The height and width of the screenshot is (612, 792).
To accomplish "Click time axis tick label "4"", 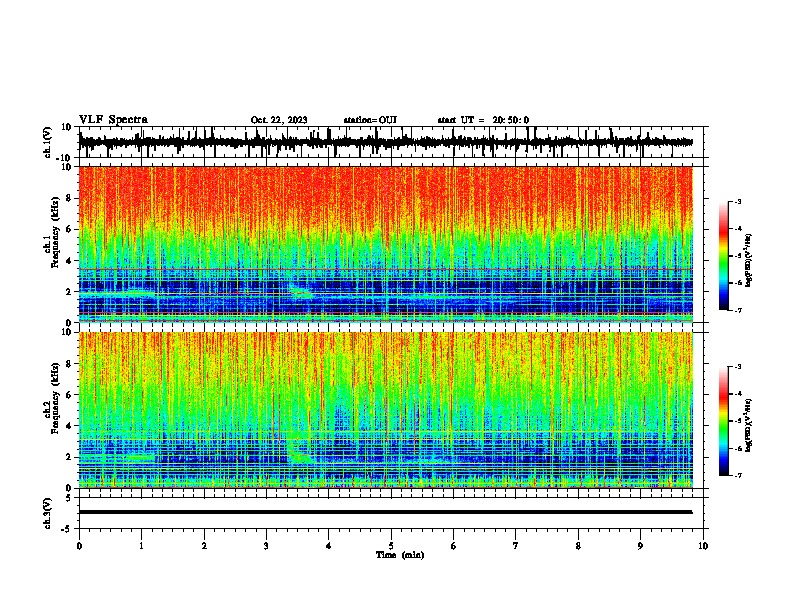I will tap(329, 546).
